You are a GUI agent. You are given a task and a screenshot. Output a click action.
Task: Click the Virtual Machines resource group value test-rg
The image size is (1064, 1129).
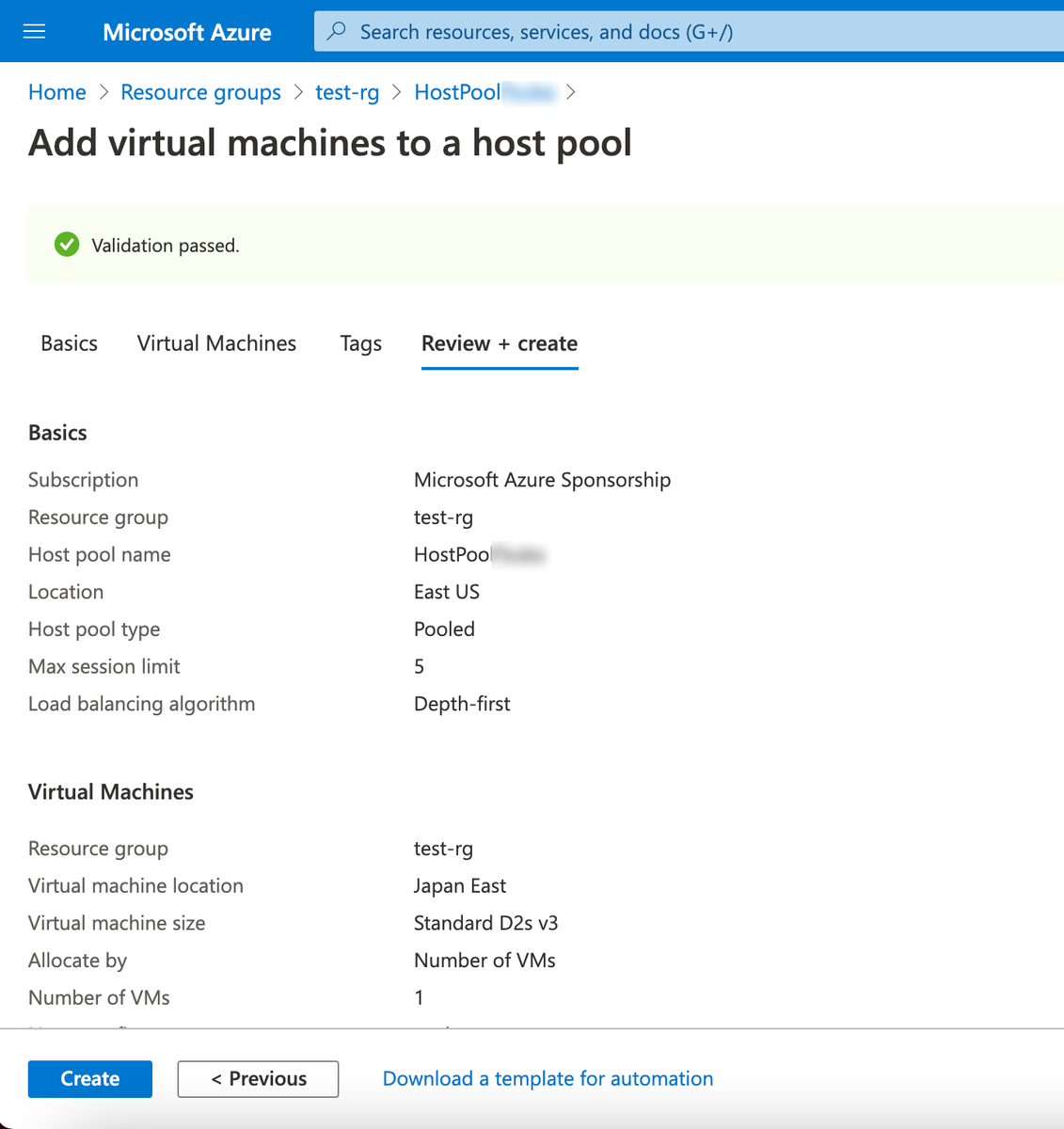tap(444, 849)
